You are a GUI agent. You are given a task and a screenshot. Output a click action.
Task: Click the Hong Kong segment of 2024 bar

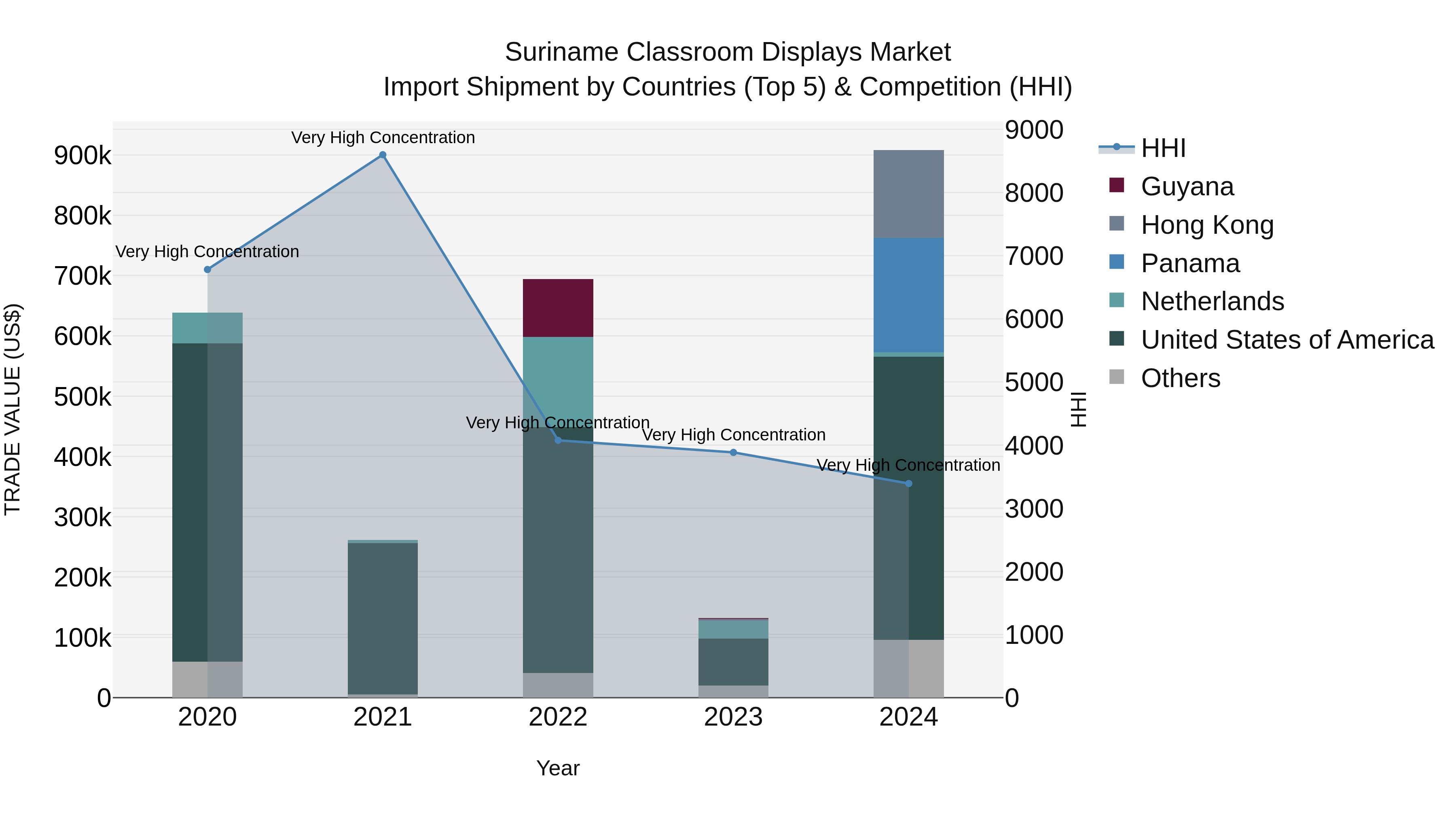pyautogui.click(x=909, y=194)
